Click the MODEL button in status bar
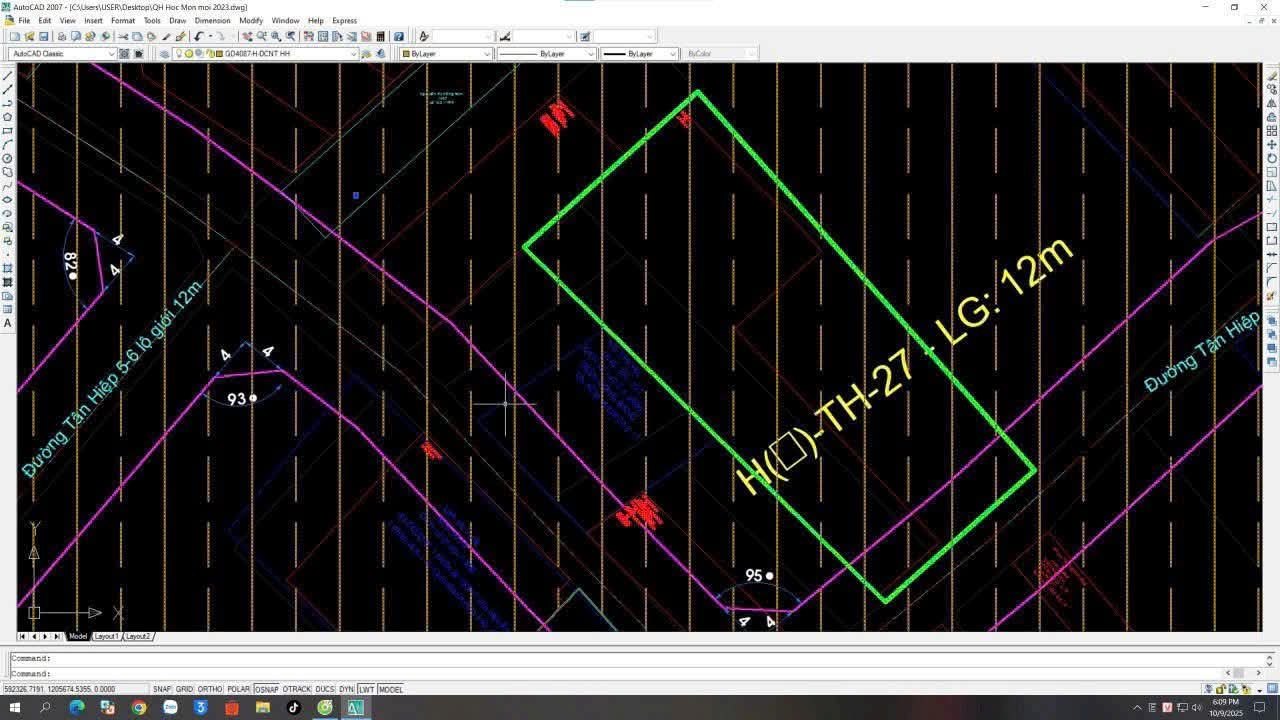This screenshot has height=720, width=1280. click(x=390, y=689)
